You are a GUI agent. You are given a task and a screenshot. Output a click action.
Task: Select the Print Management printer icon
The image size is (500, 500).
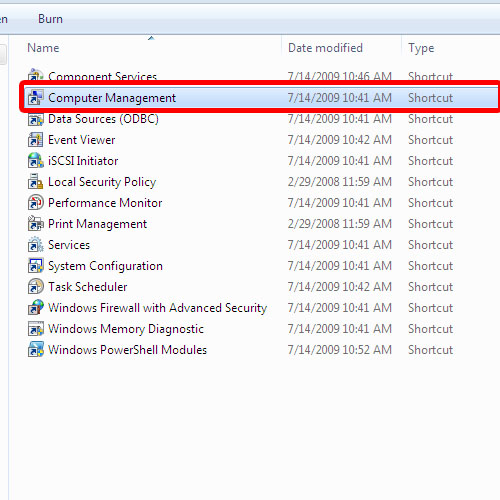(36, 224)
